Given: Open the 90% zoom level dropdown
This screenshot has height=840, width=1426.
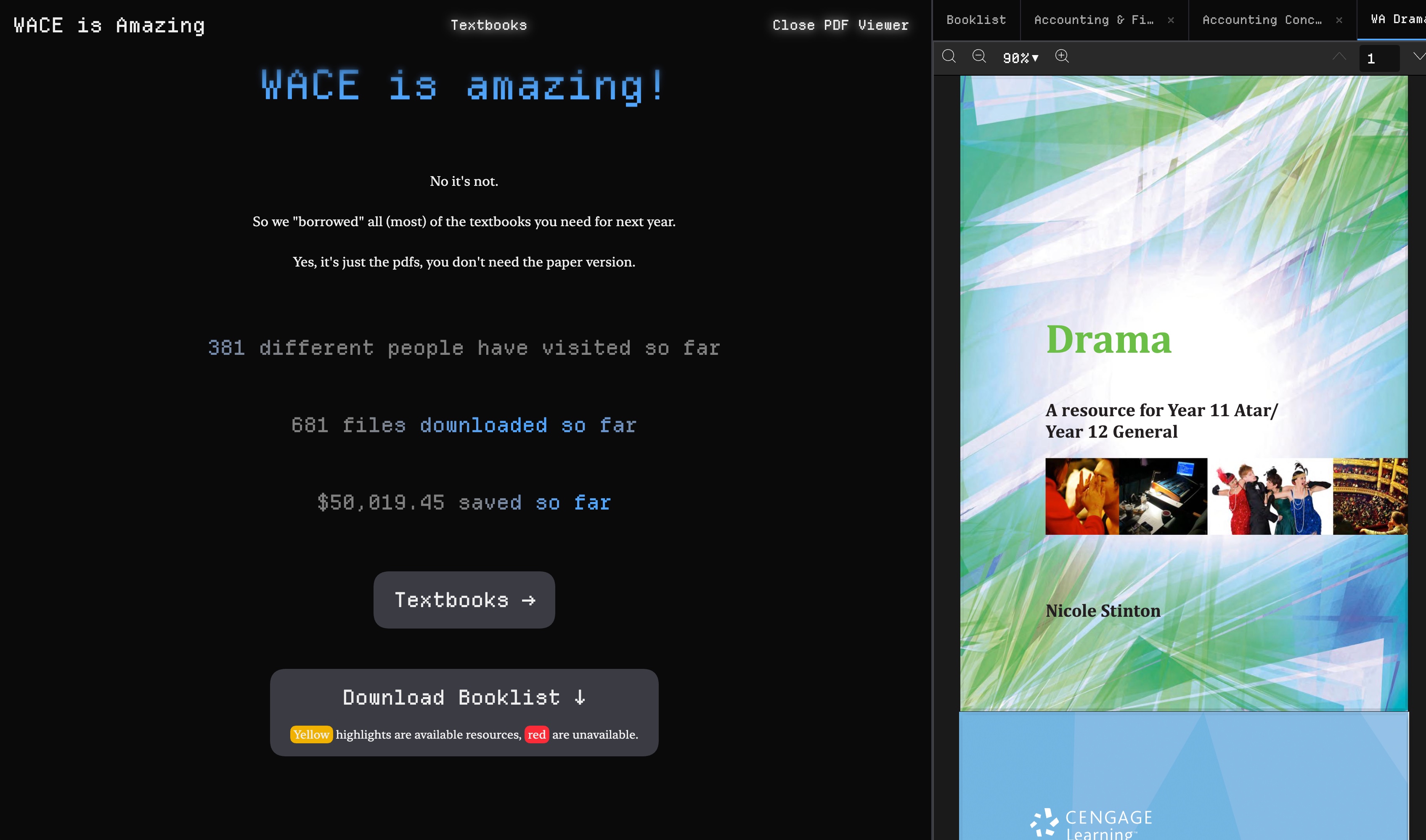Looking at the screenshot, I should [x=1020, y=58].
